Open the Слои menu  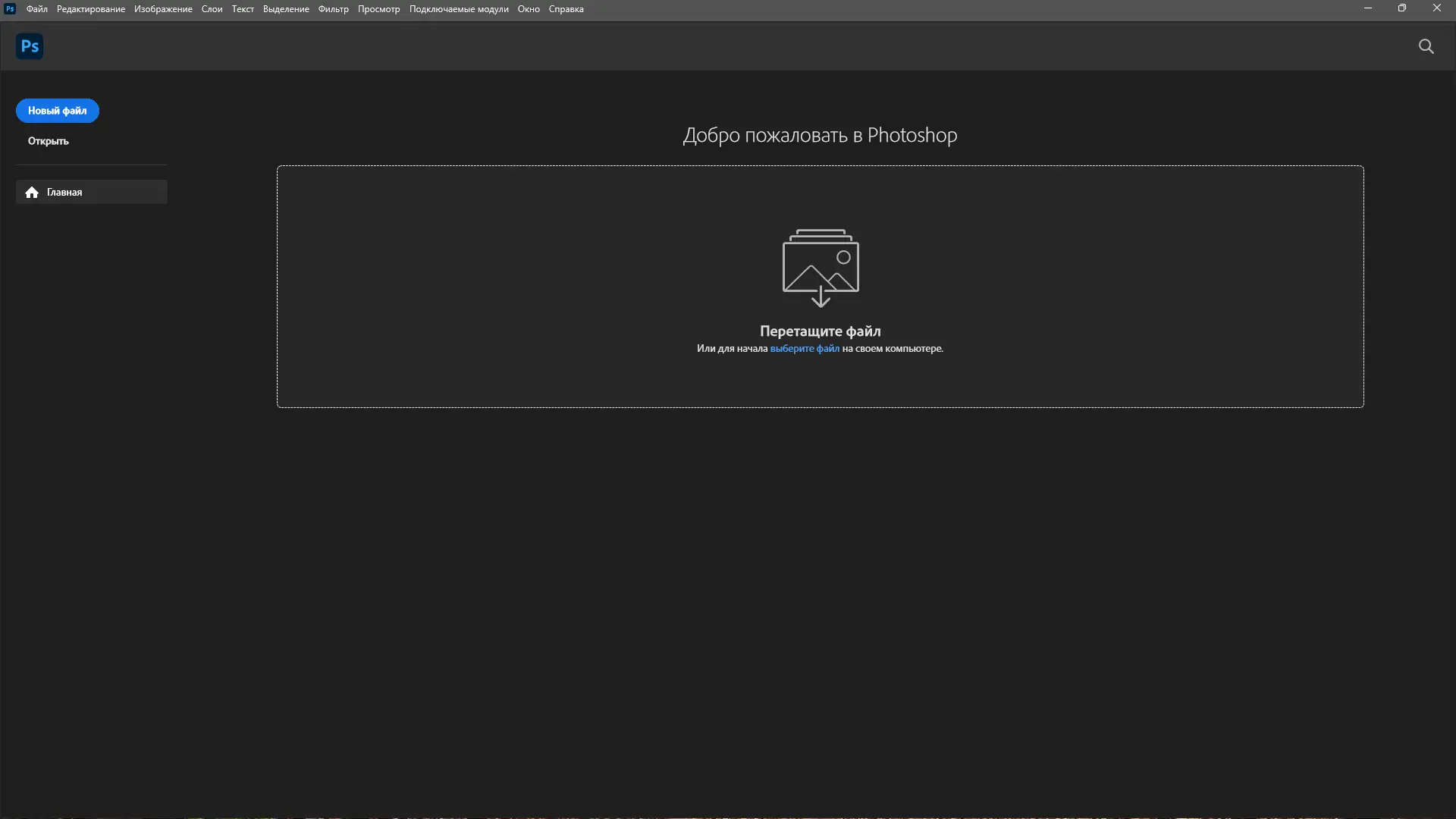[212, 8]
